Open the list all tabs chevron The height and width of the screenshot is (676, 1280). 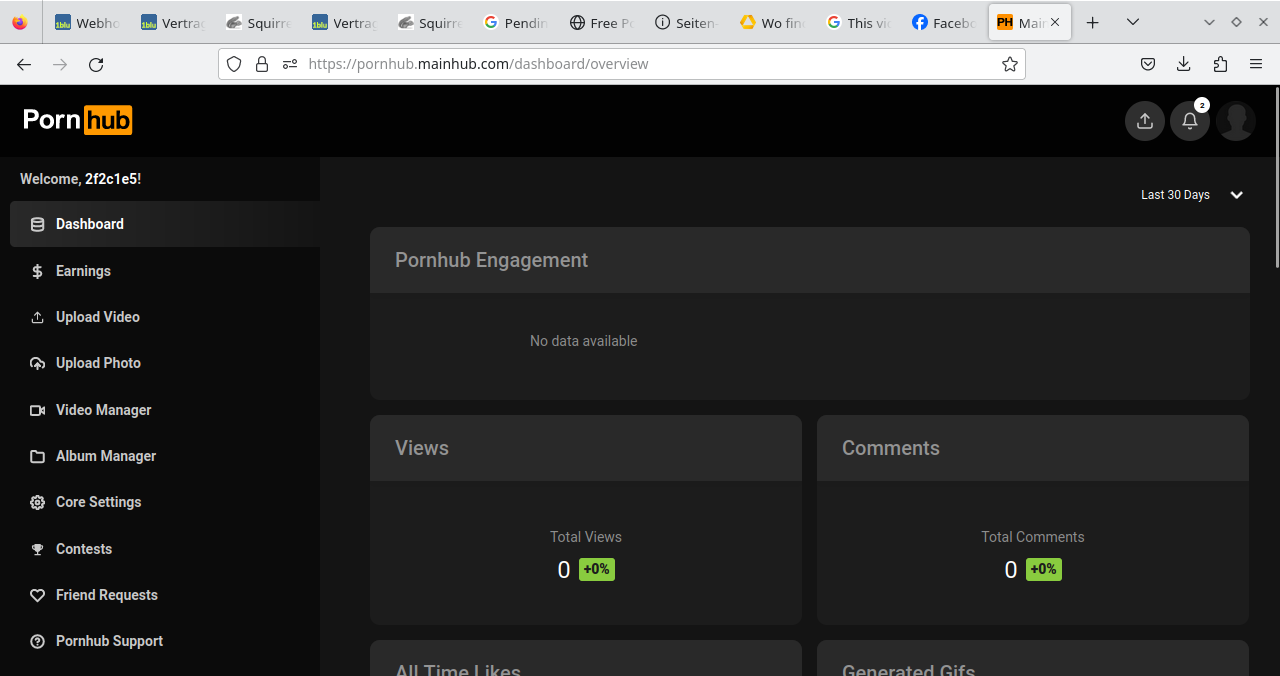pos(1132,22)
